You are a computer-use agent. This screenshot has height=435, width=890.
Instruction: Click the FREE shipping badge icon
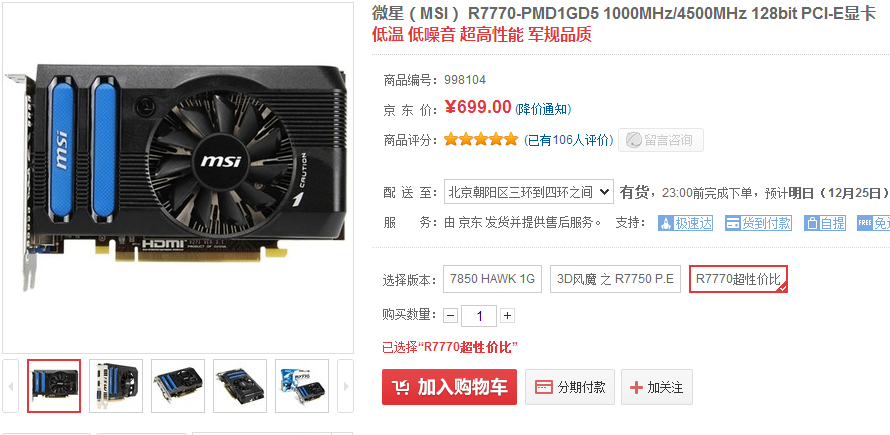click(864, 223)
